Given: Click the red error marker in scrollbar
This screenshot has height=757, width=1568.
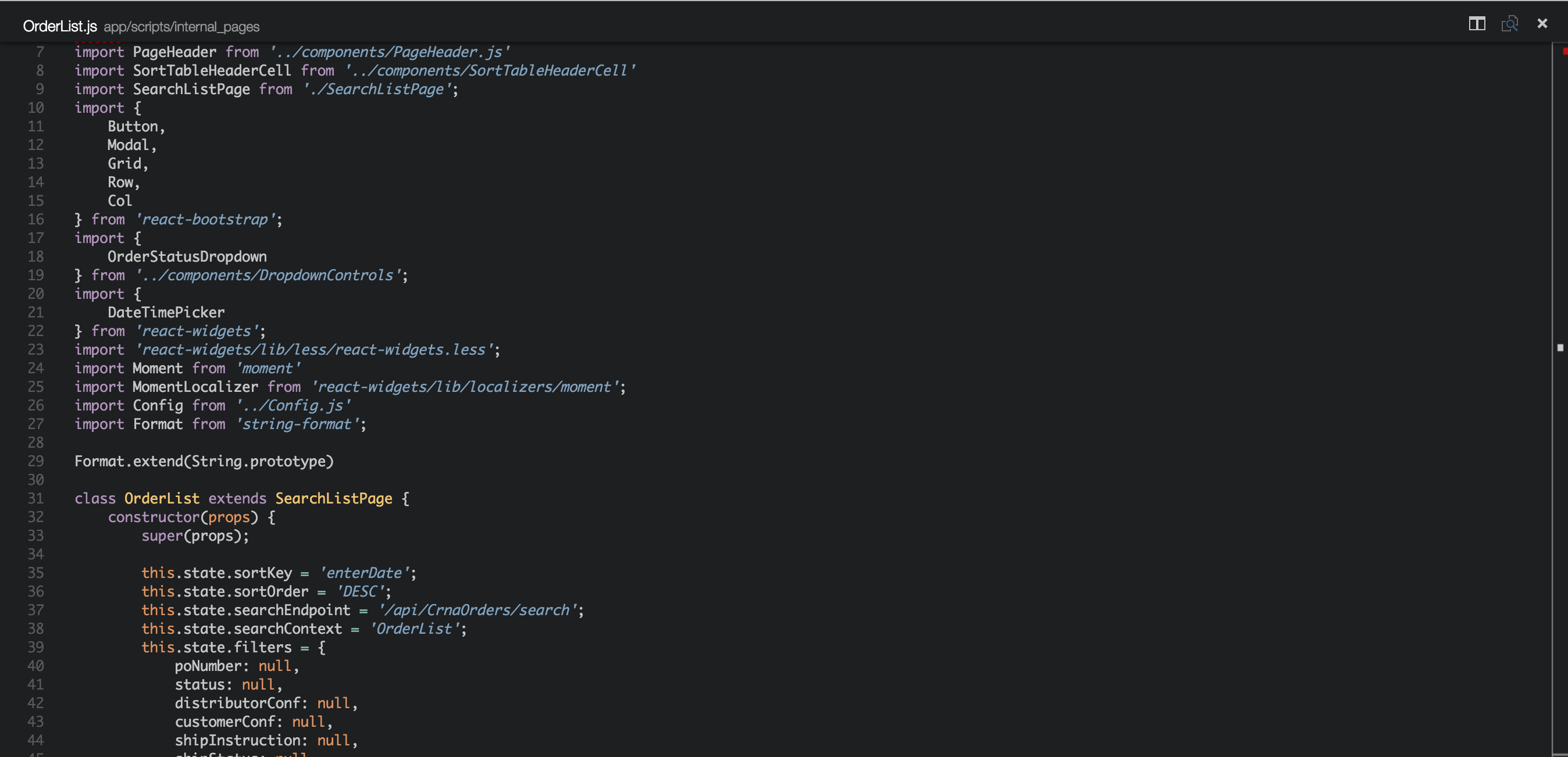Looking at the screenshot, I should pos(1565,51).
